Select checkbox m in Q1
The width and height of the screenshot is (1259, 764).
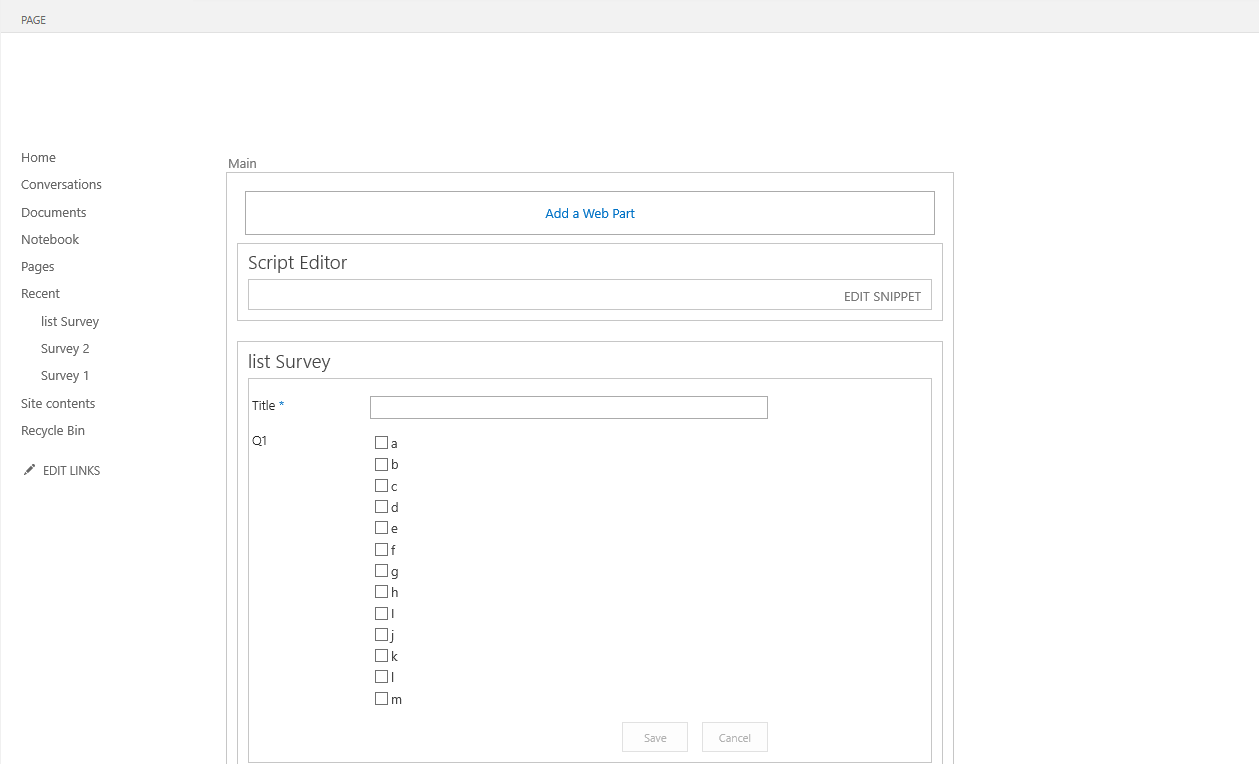[381, 699]
